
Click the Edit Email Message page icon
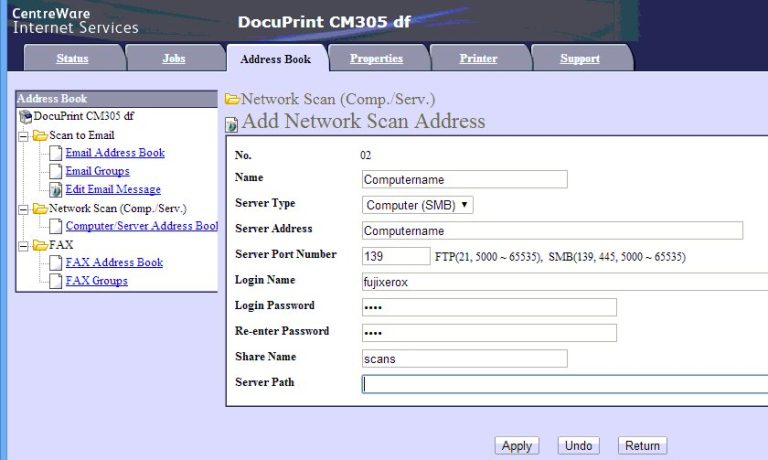(x=56, y=189)
